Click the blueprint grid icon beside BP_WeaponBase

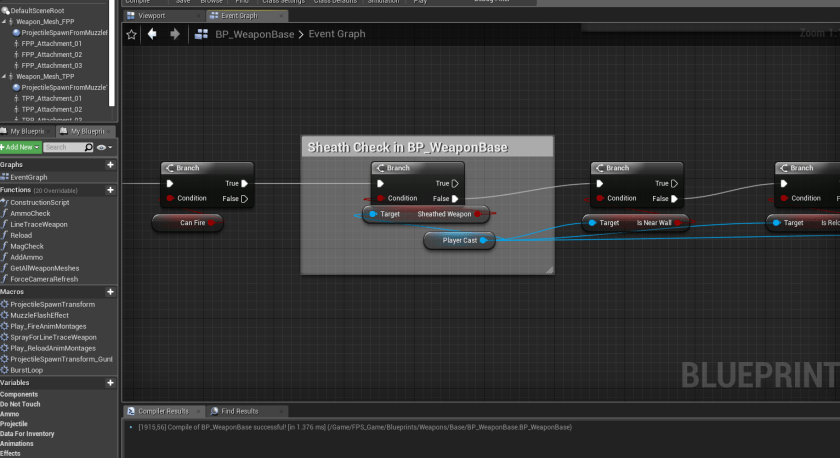202,34
